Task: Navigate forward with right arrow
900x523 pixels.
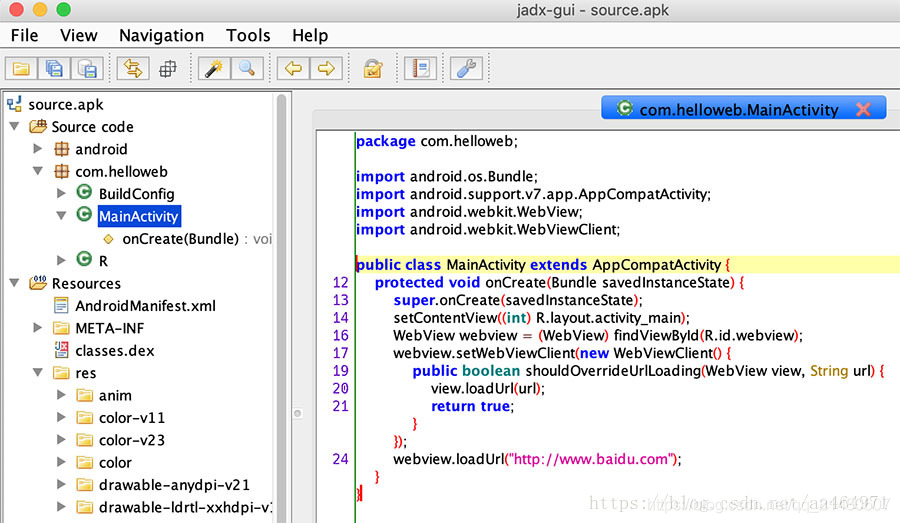Action: point(326,69)
